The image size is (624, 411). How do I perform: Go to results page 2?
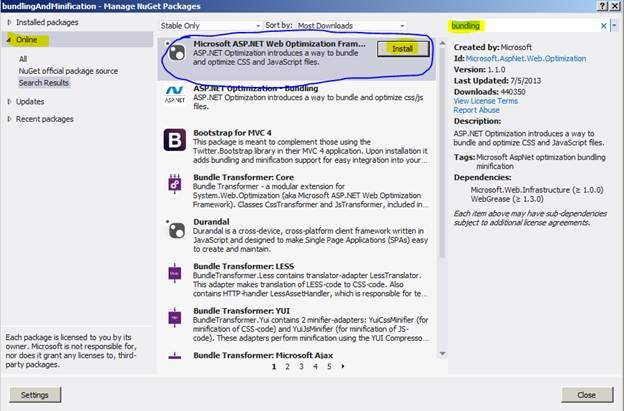287,366
